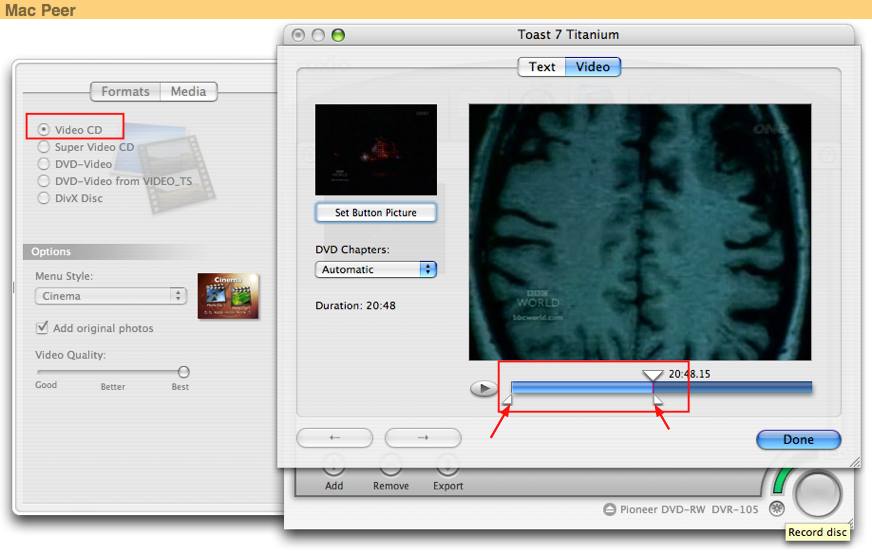Click the trim end marker on timeline
Image resolution: width=872 pixels, height=554 pixels.
click(x=658, y=399)
